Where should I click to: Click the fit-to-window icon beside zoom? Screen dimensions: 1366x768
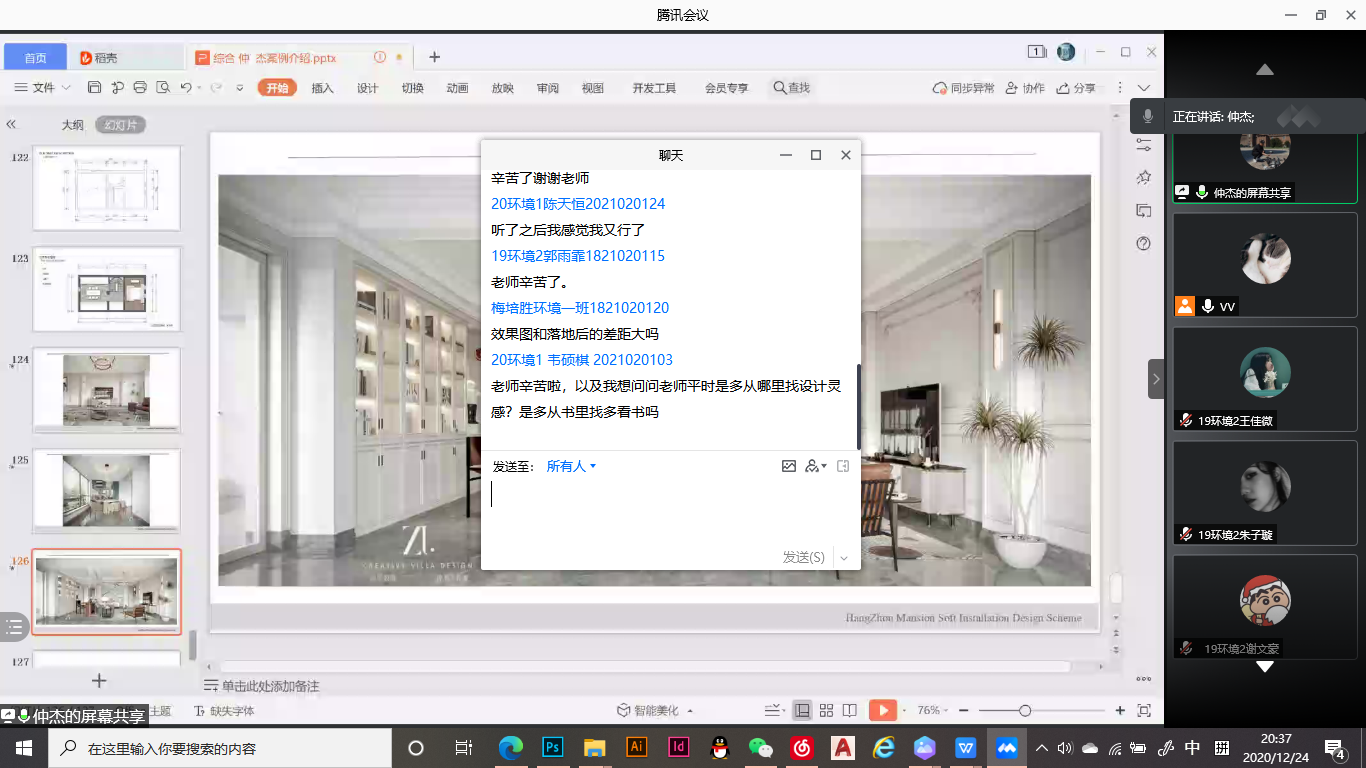tap(1144, 710)
